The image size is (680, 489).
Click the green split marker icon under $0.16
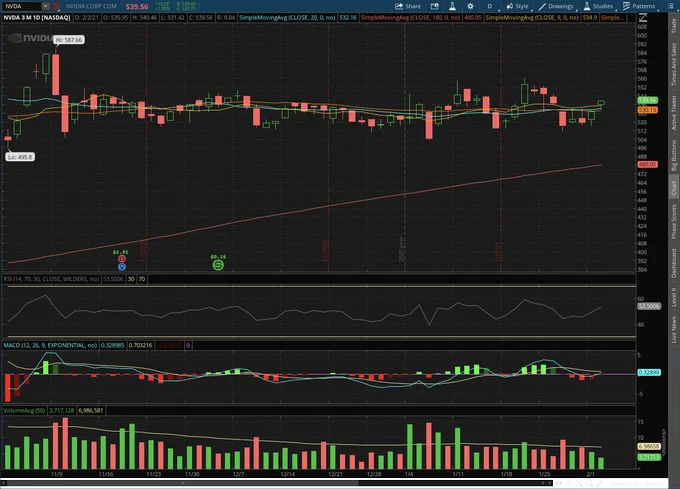click(x=218, y=265)
